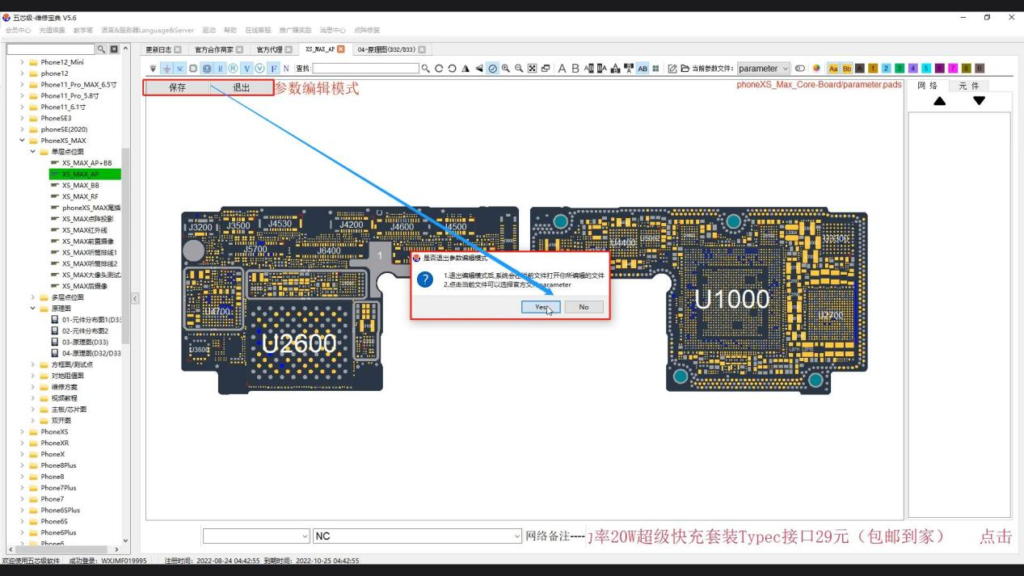The image size is (1024, 576).
Task: Pick the blue swatch labeled 2
Action: click(886, 69)
